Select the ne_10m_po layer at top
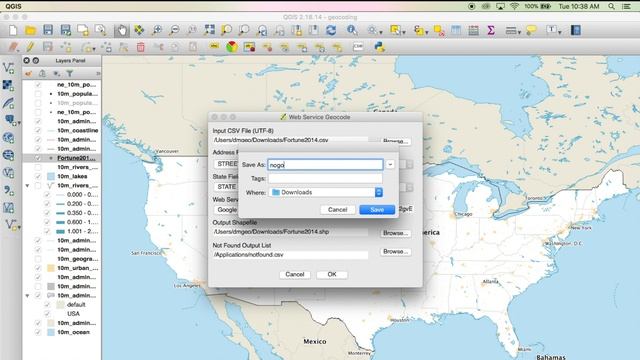Viewport: 640px width, 360px height. pyautogui.click(x=76, y=85)
